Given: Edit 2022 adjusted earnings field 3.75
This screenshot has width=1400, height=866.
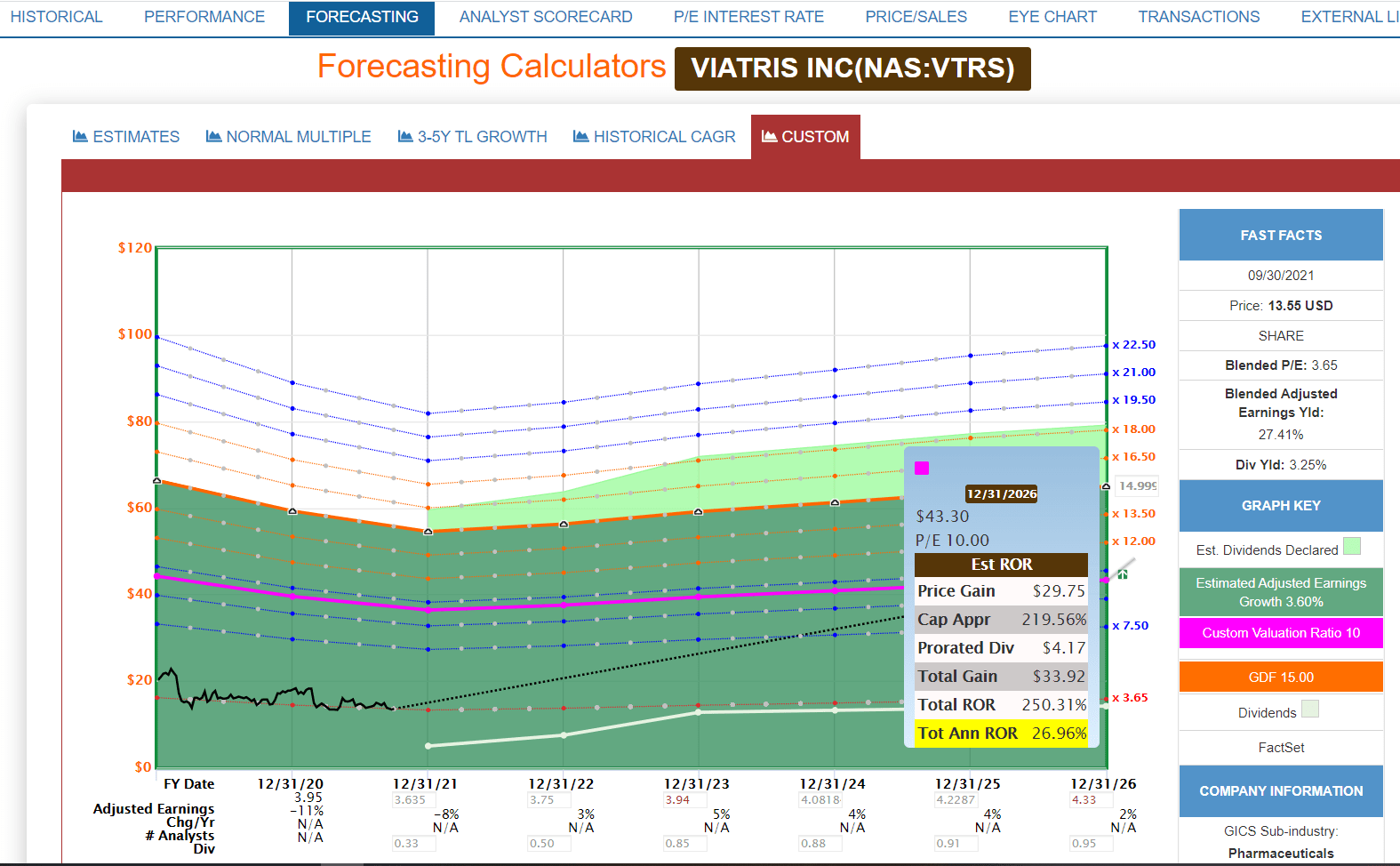Looking at the screenshot, I should click(549, 800).
